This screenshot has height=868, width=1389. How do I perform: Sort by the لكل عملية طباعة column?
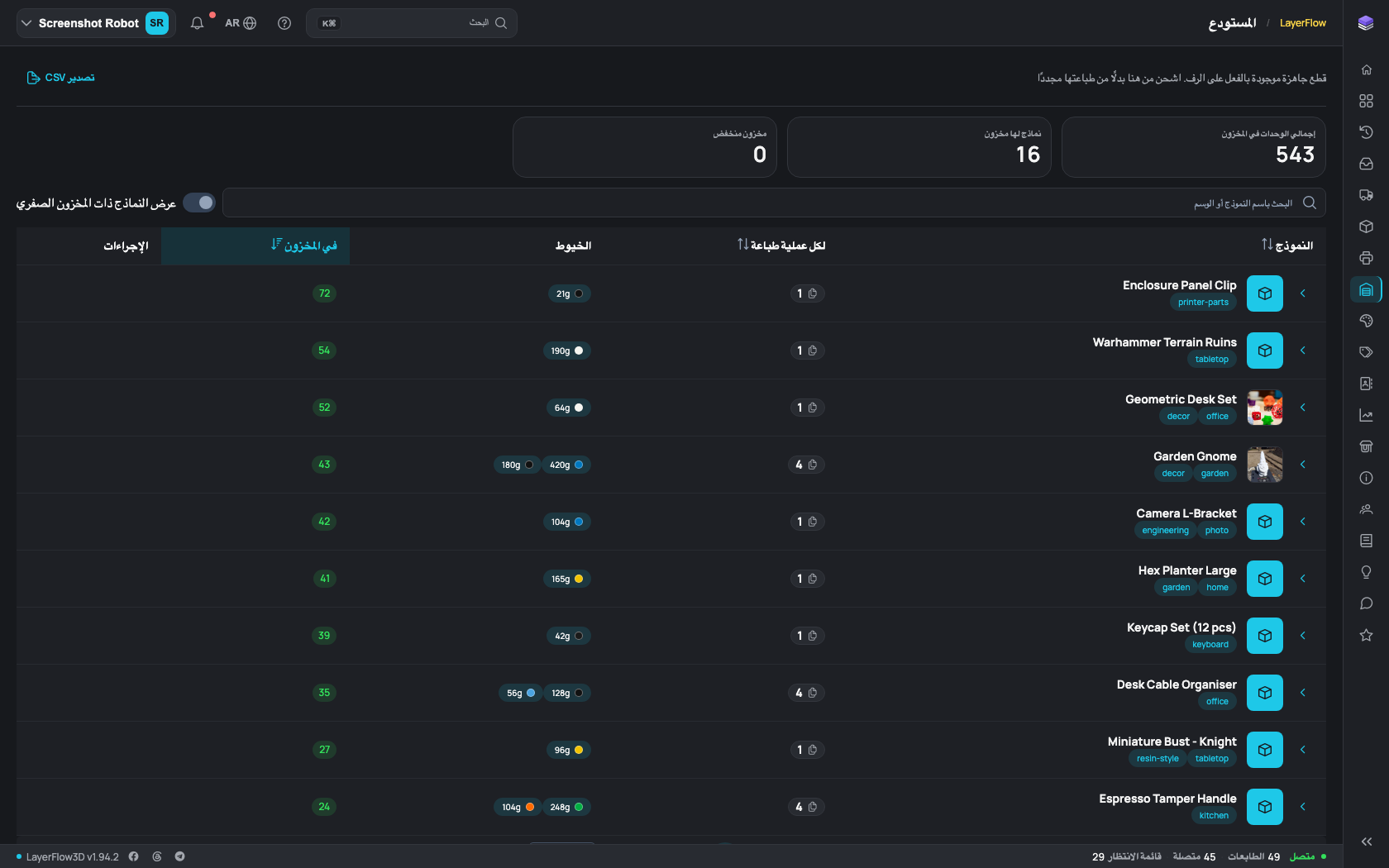point(781,246)
